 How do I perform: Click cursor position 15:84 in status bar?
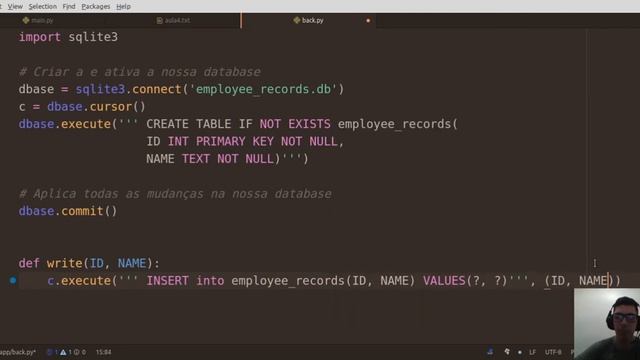[x=103, y=352]
